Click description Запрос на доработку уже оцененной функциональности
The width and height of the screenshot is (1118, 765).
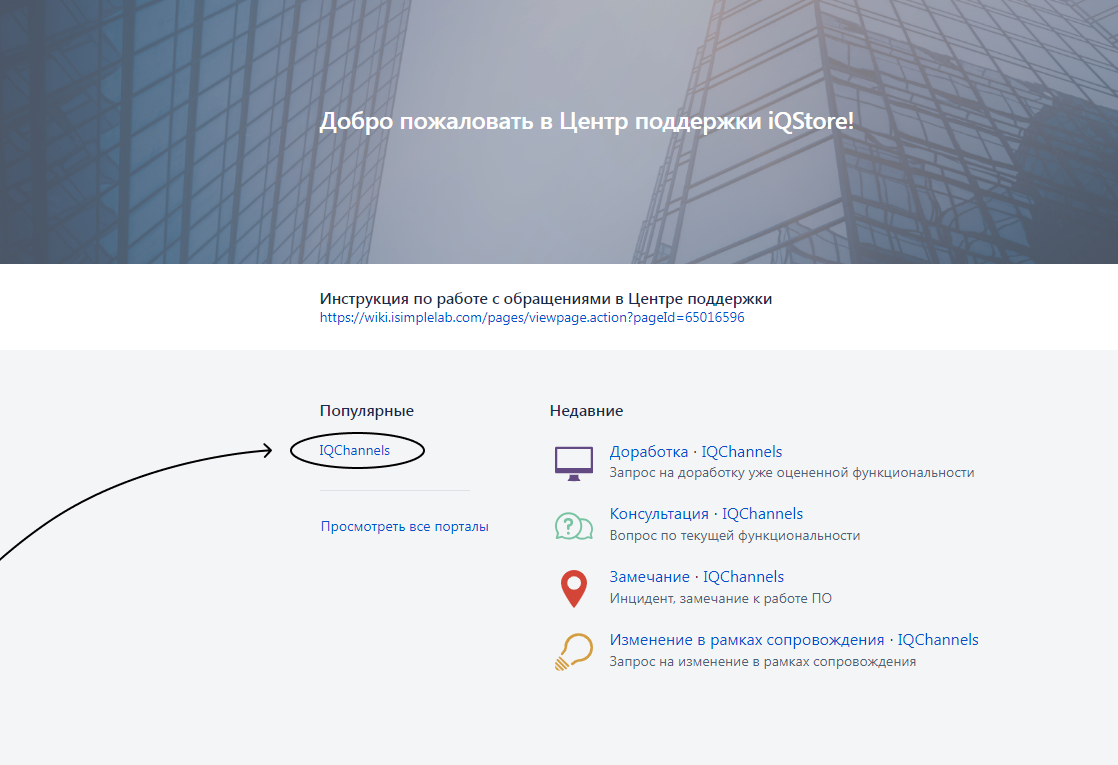click(x=791, y=473)
